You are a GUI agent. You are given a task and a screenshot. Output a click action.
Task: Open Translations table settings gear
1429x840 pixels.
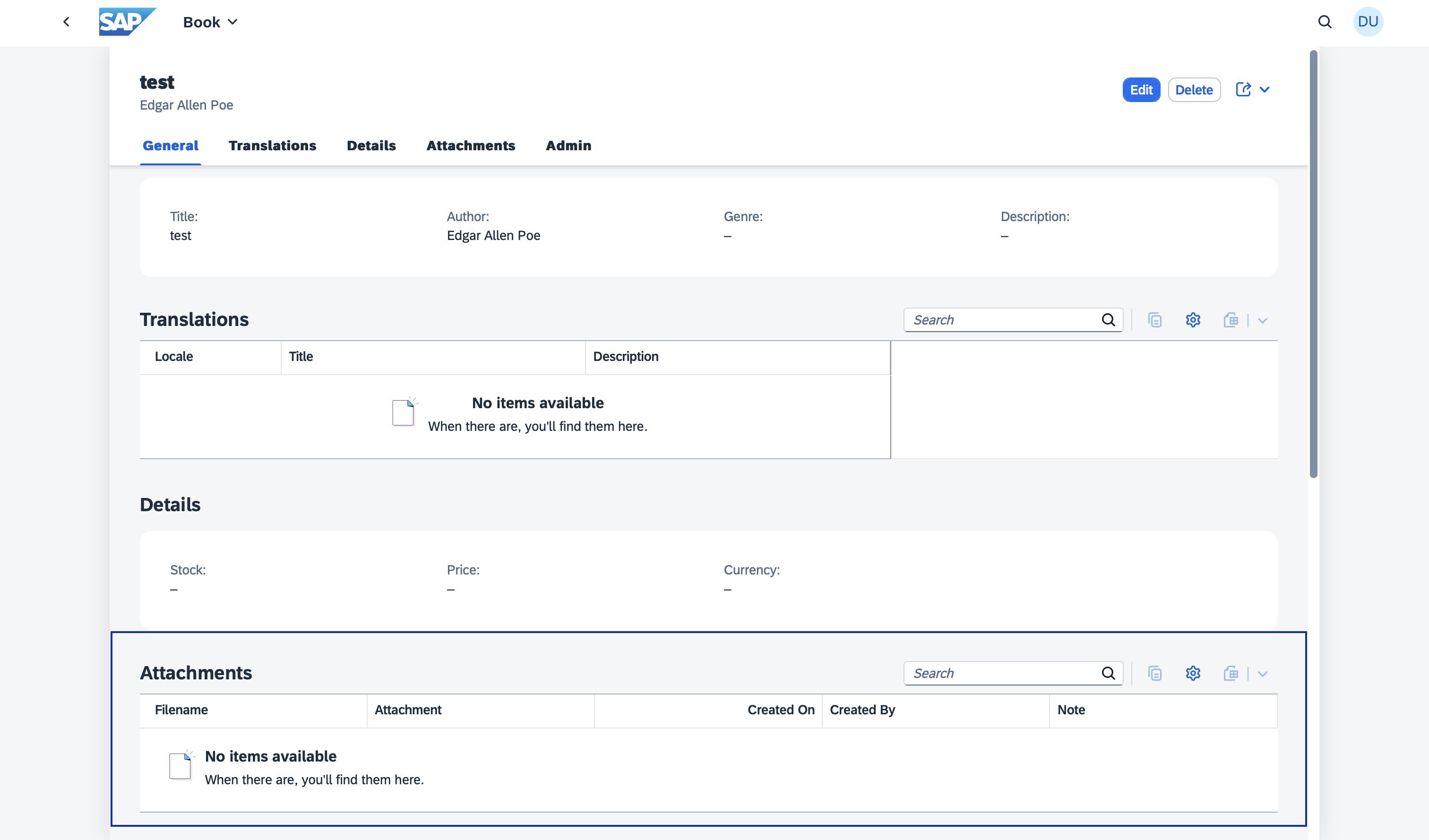point(1193,320)
